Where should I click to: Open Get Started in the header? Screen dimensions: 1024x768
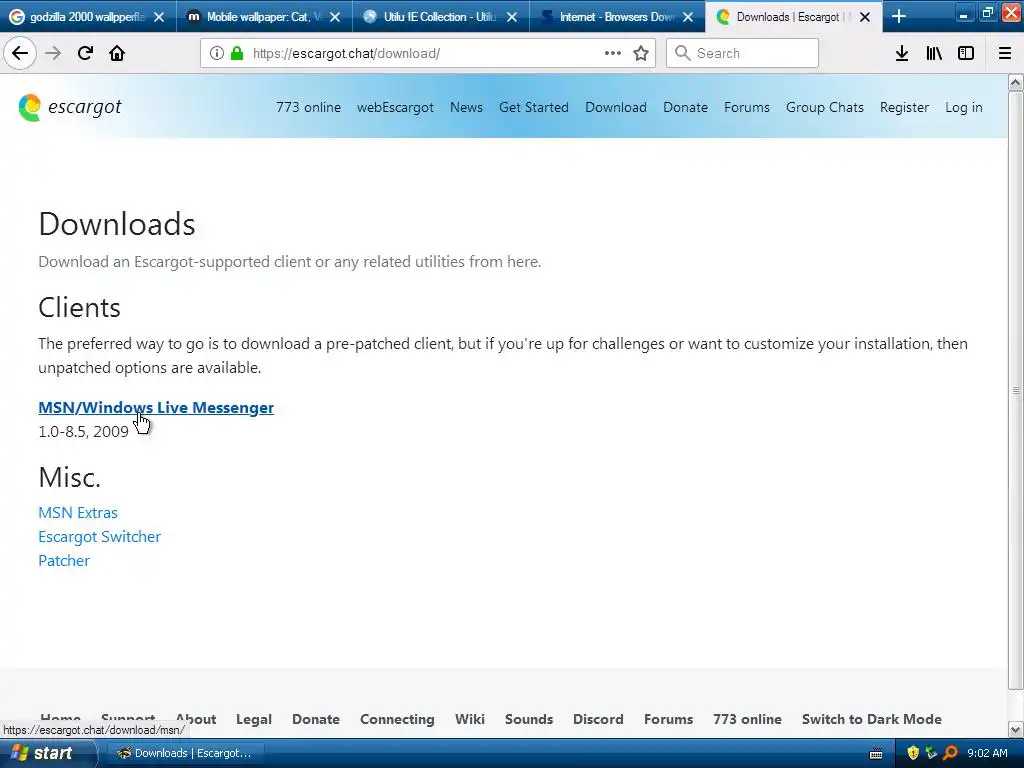(534, 107)
